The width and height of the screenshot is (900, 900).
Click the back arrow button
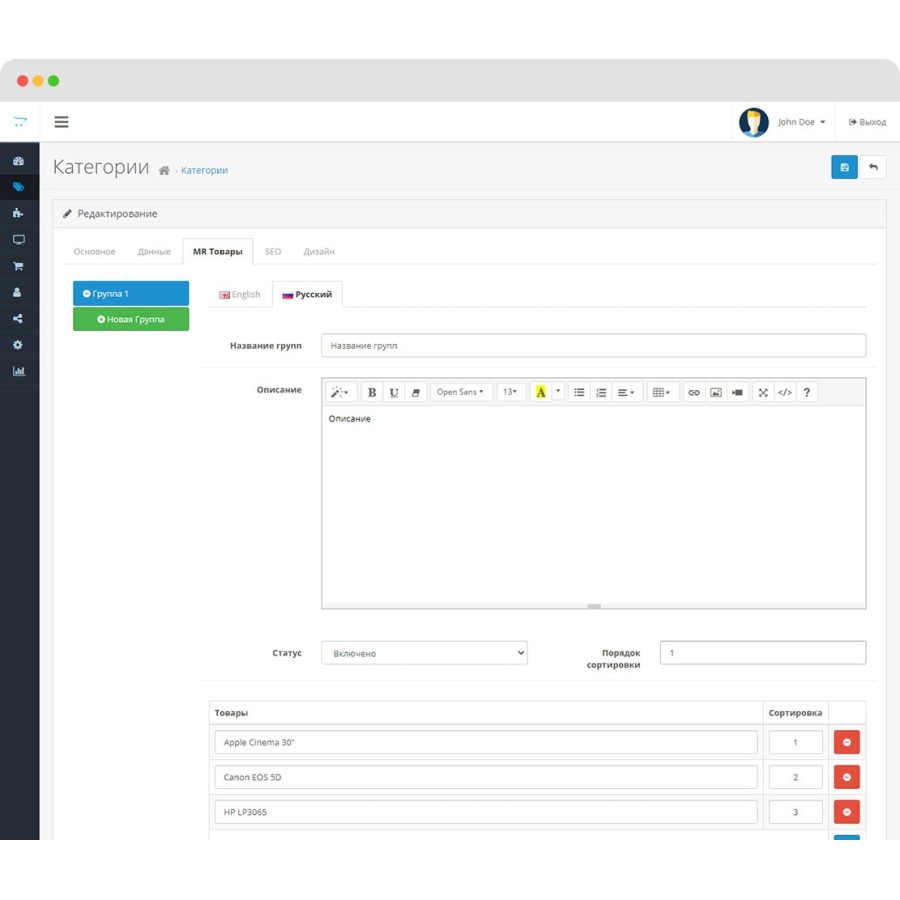tap(873, 167)
